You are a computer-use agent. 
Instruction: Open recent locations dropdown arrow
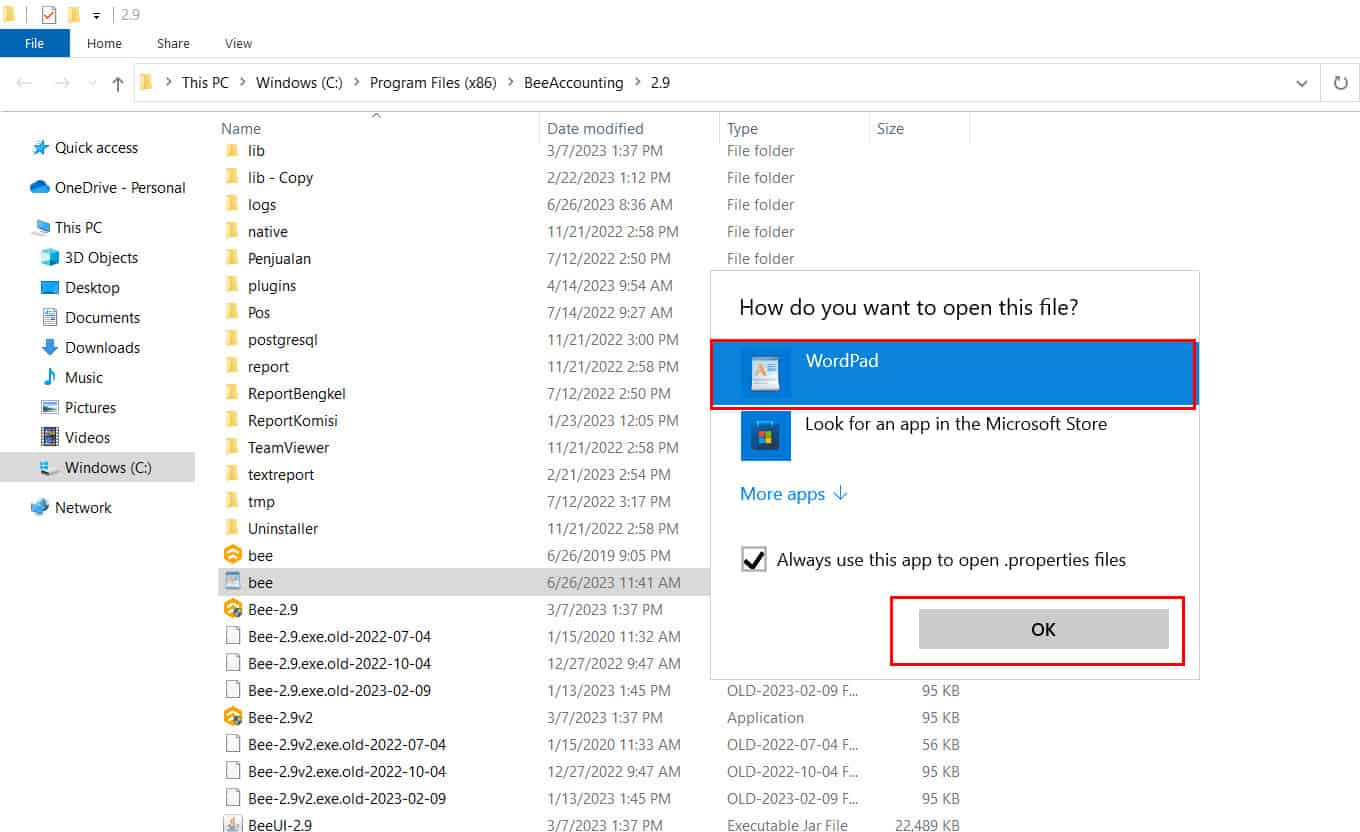point(93,84)
